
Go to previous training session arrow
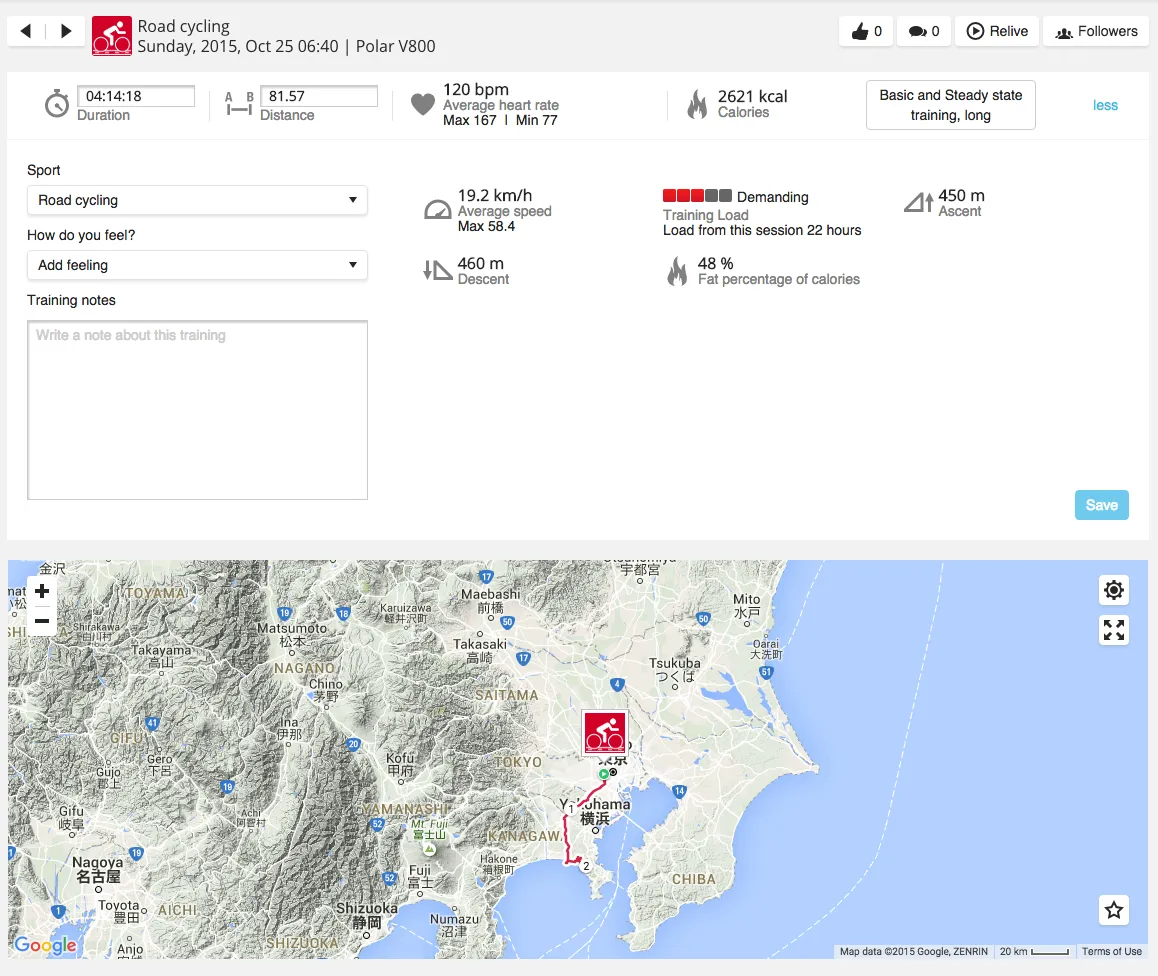click(x=26, y=31)
